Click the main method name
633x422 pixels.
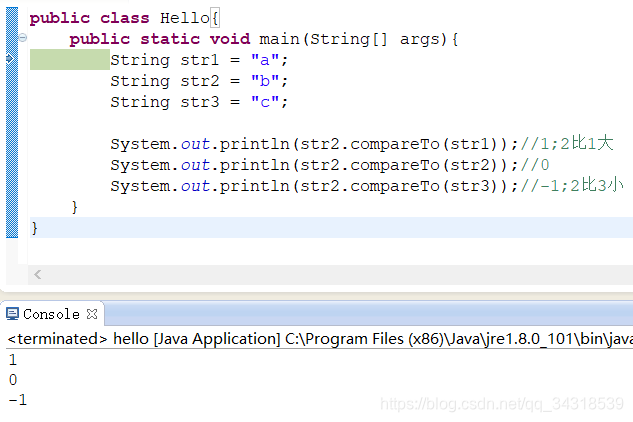click(x=279, y=39)
